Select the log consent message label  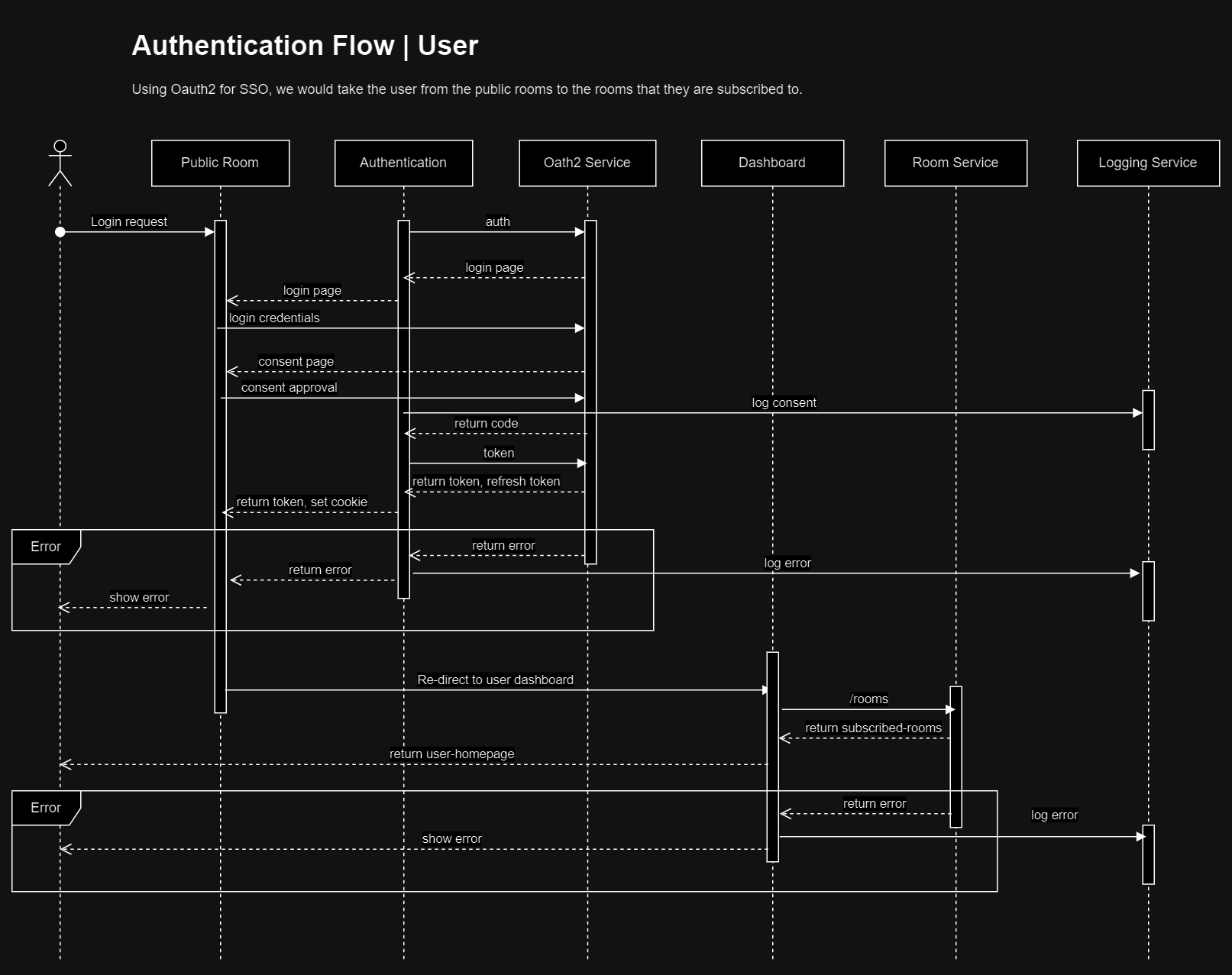click(x=784, y=402)
